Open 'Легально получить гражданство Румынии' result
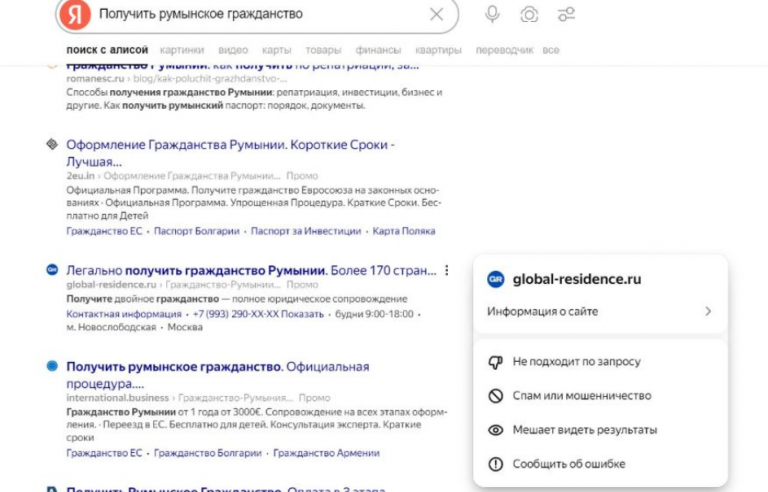 [251, 271]
